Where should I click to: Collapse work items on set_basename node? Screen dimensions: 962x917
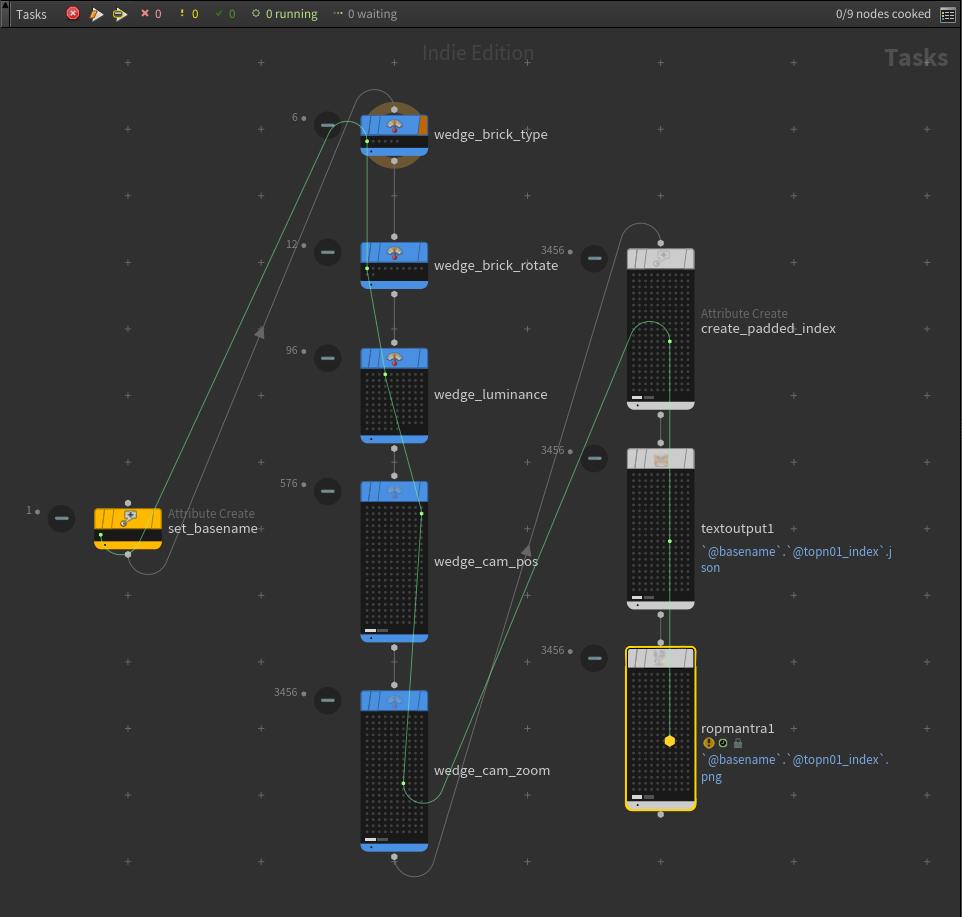pyautogui.click(x=61, y=518)
